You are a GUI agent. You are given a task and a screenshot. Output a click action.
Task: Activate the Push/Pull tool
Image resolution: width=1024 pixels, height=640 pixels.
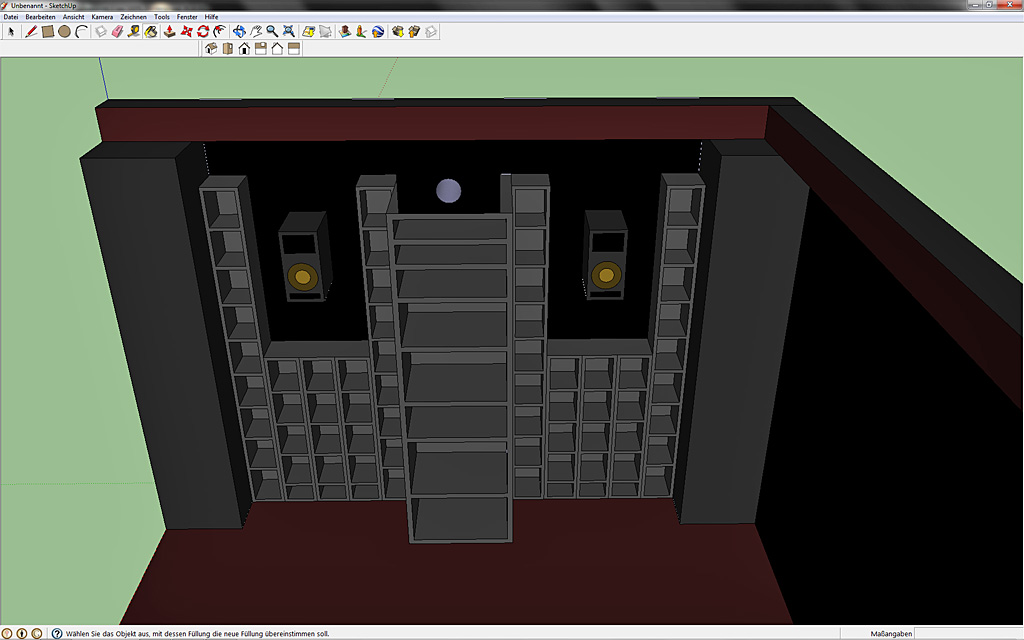170,32
